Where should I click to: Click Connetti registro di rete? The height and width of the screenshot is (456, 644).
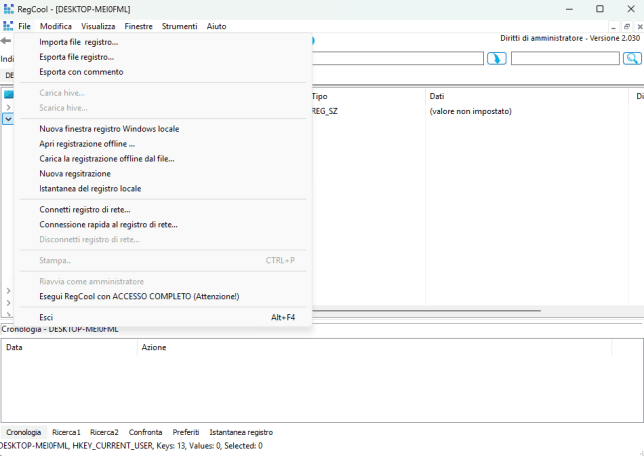coord(85,210)
